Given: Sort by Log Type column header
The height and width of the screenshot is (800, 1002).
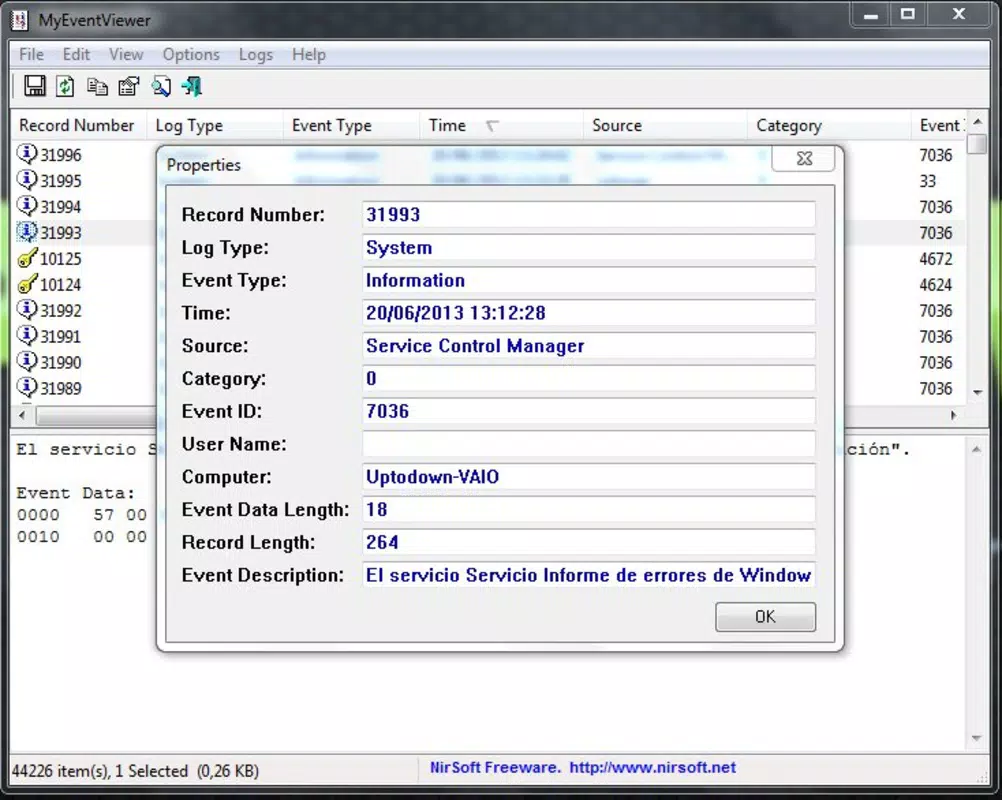Looking at the screenshot, I should click(215, 125).
